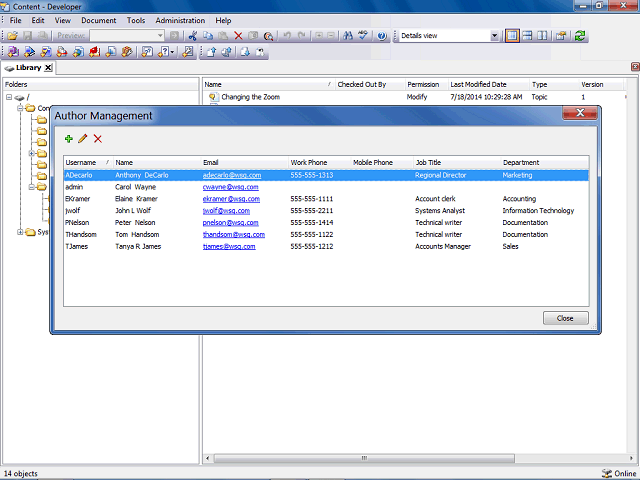Sort authors by Department column header
The width and height of the screenshot is (640, 480).
click(x=544, y=162)
